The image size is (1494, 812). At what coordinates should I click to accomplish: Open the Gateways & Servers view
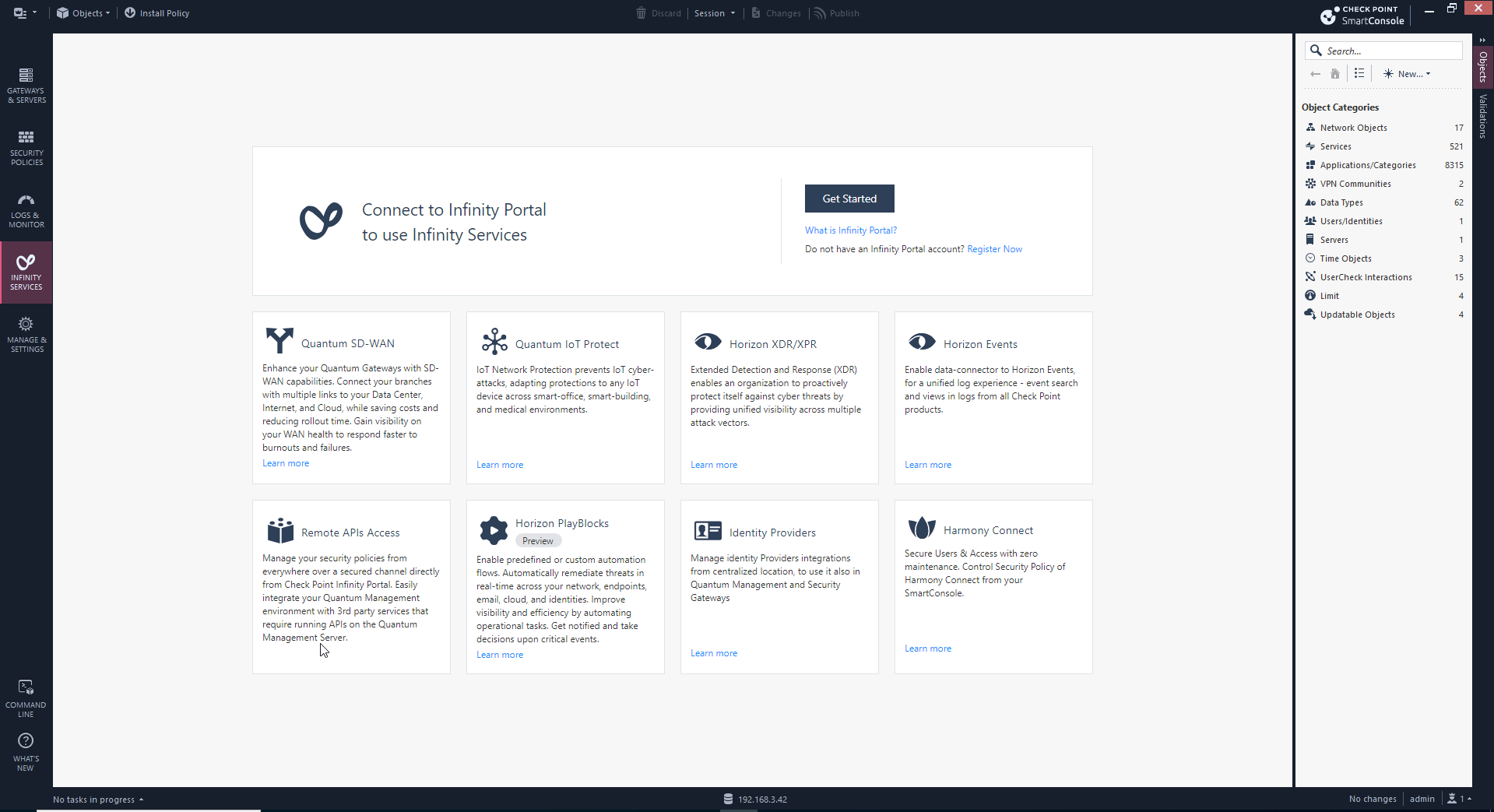coord(26,86)
